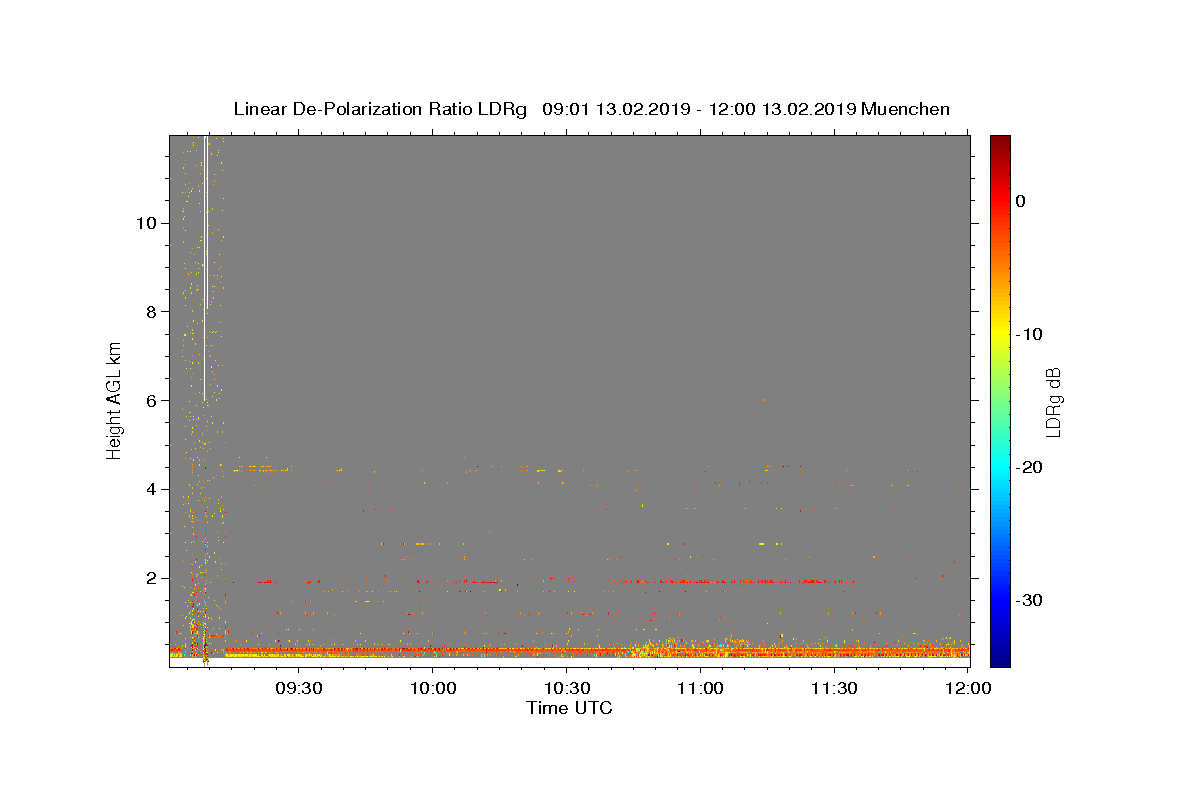
Task: Click the 09:30 time tick label
Action: 298,688
